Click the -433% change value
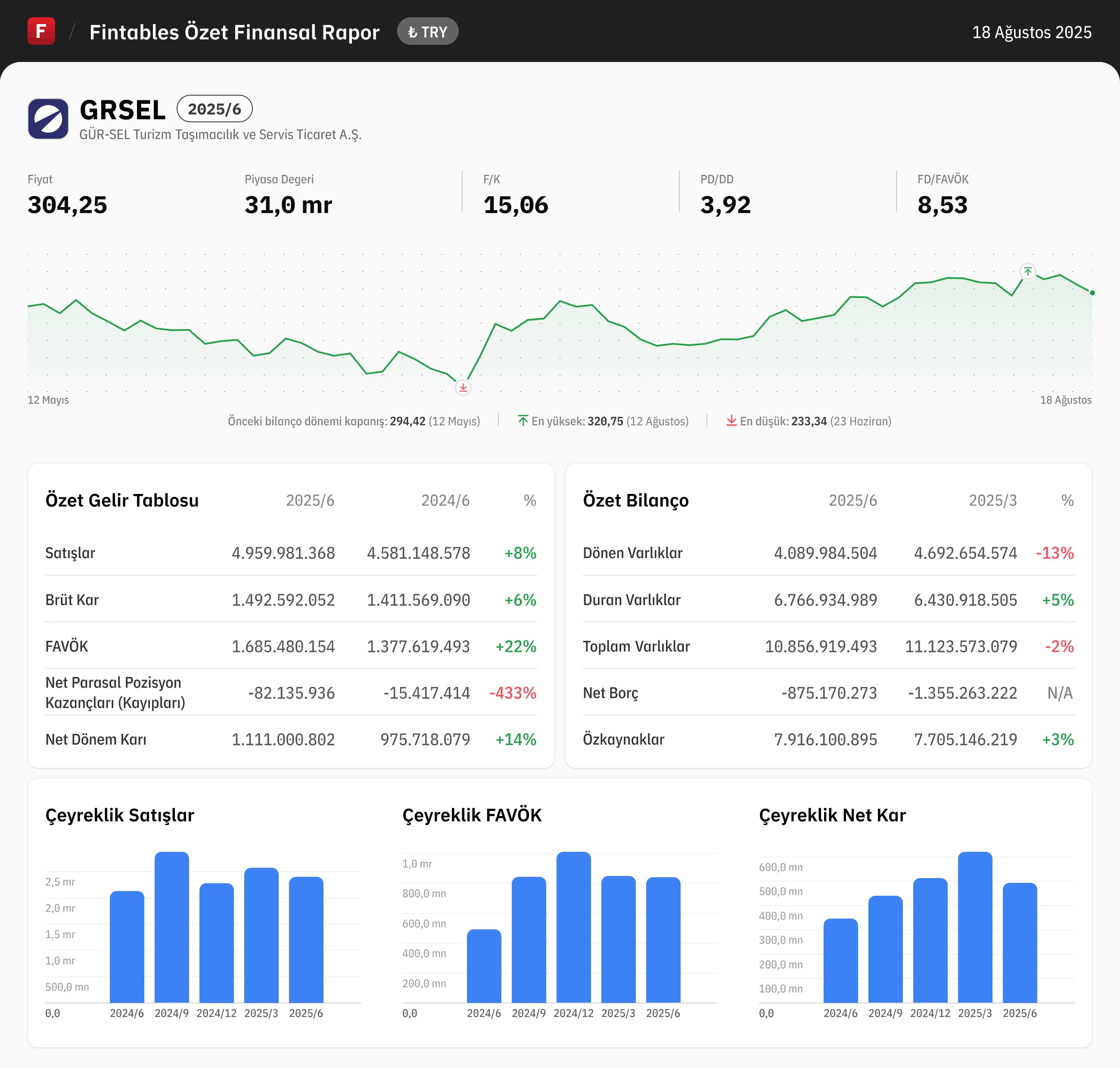 pos(513,693)
